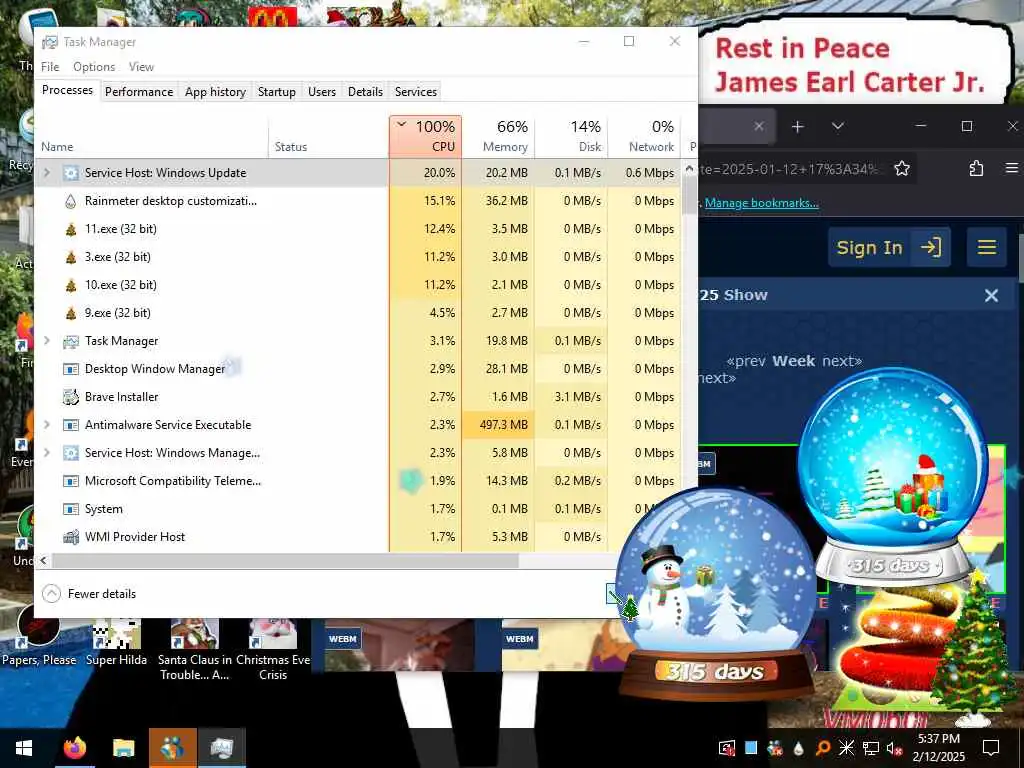Switch to the Performance tab
Screen dimensions: 1024x768
pos(138,91)
